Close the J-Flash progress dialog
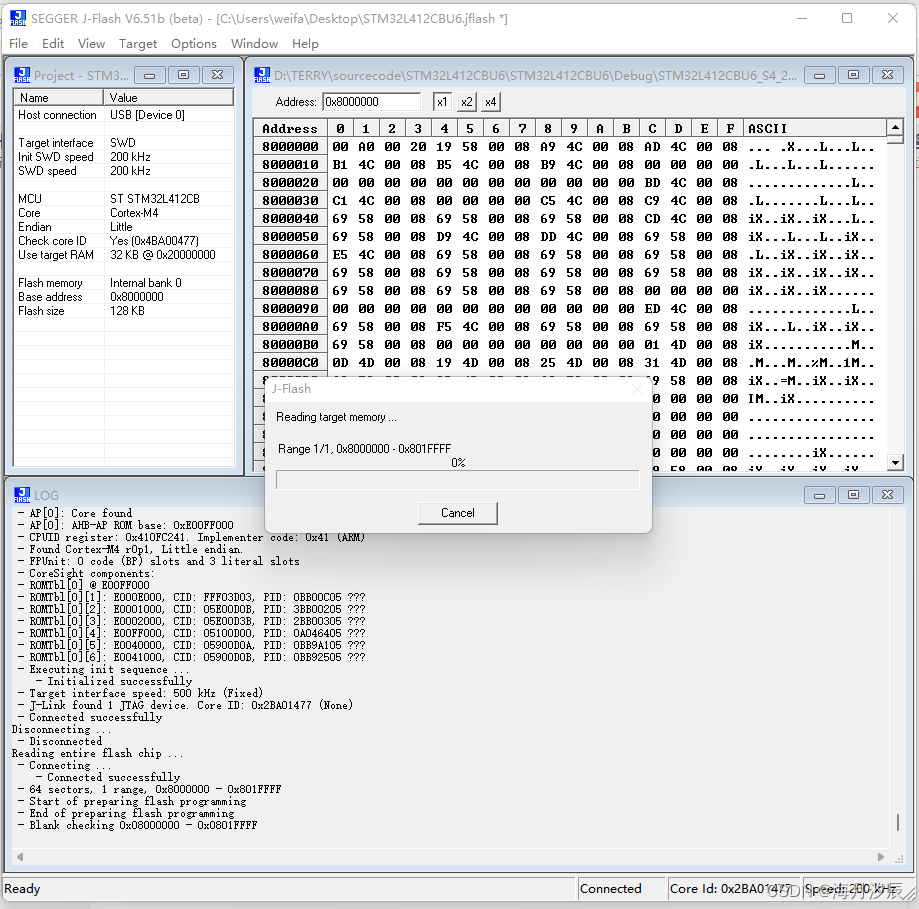The height and width of the screenshot is (909, 919). [637, 389]
